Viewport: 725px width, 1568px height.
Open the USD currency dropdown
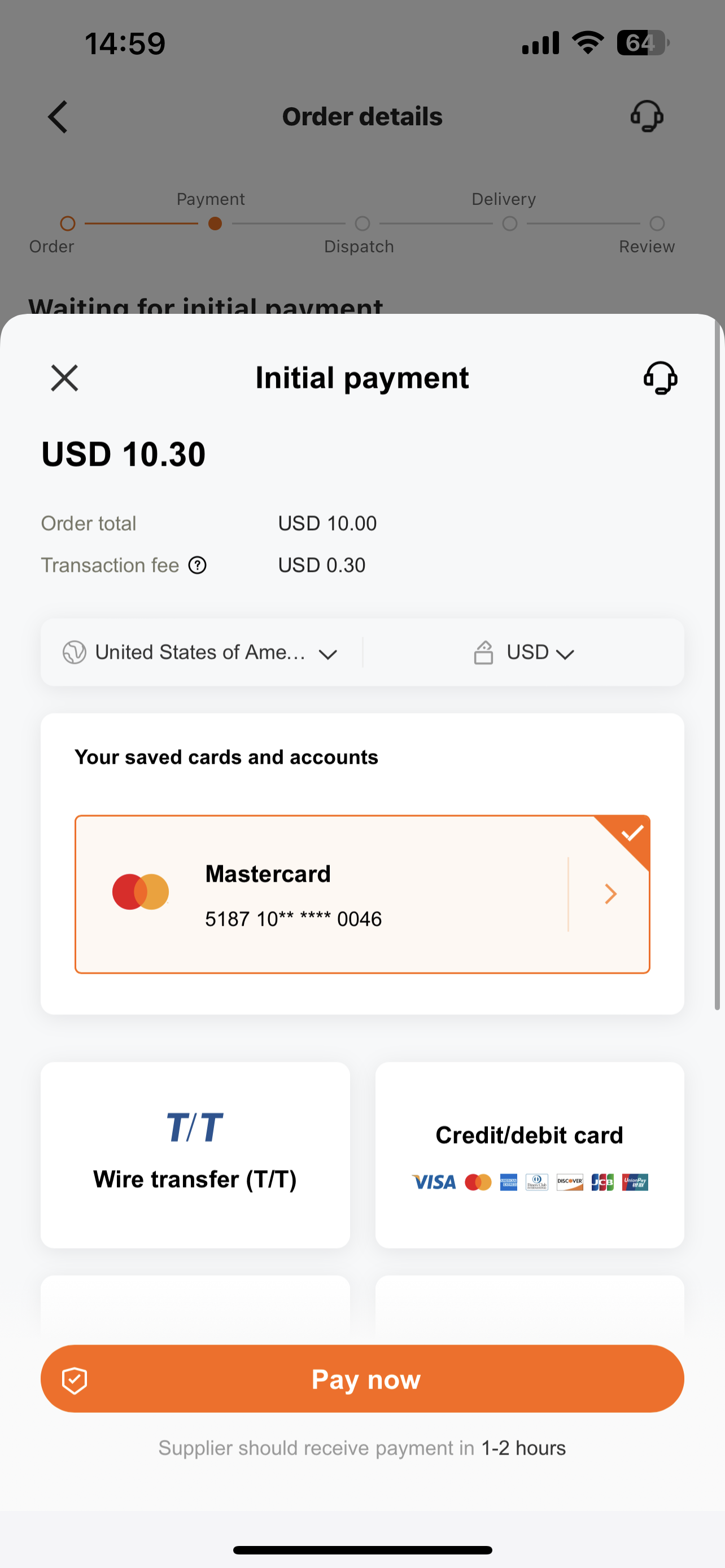click(x=565, y=654)
